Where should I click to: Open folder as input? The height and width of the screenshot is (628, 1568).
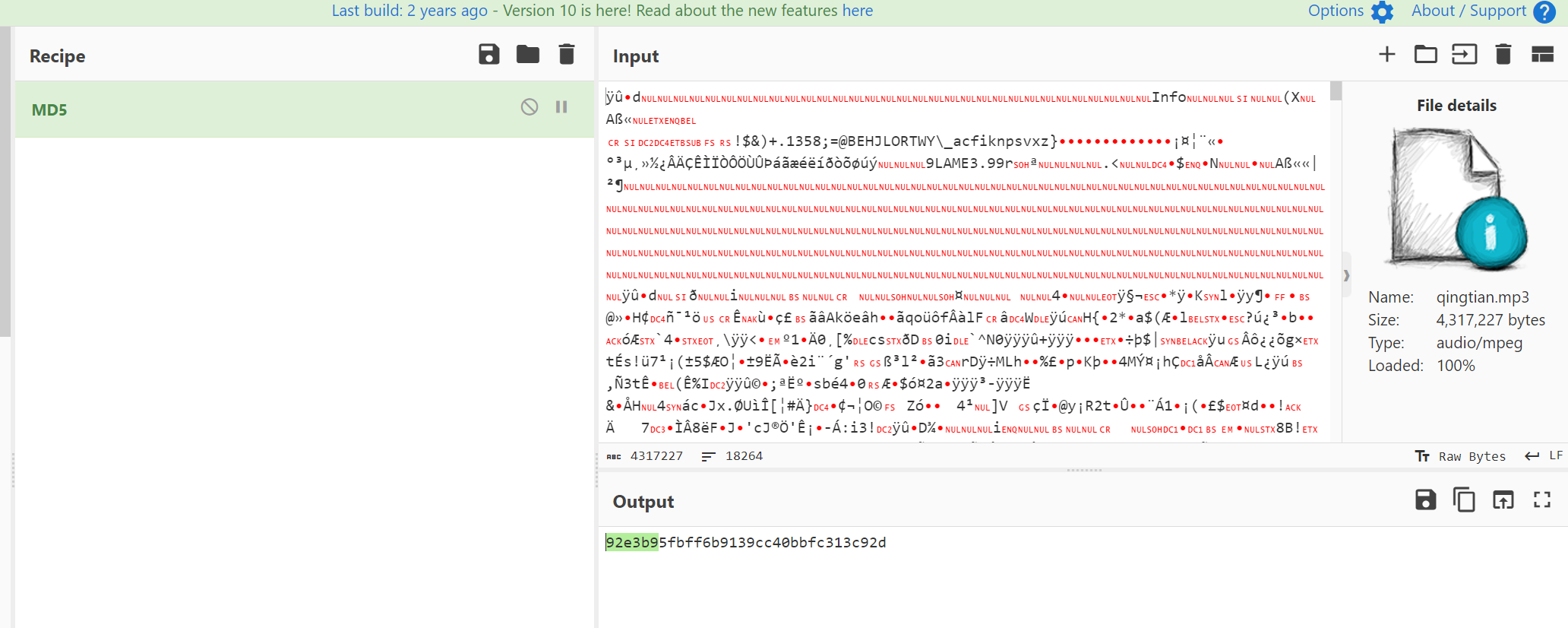click(1425, 55)
